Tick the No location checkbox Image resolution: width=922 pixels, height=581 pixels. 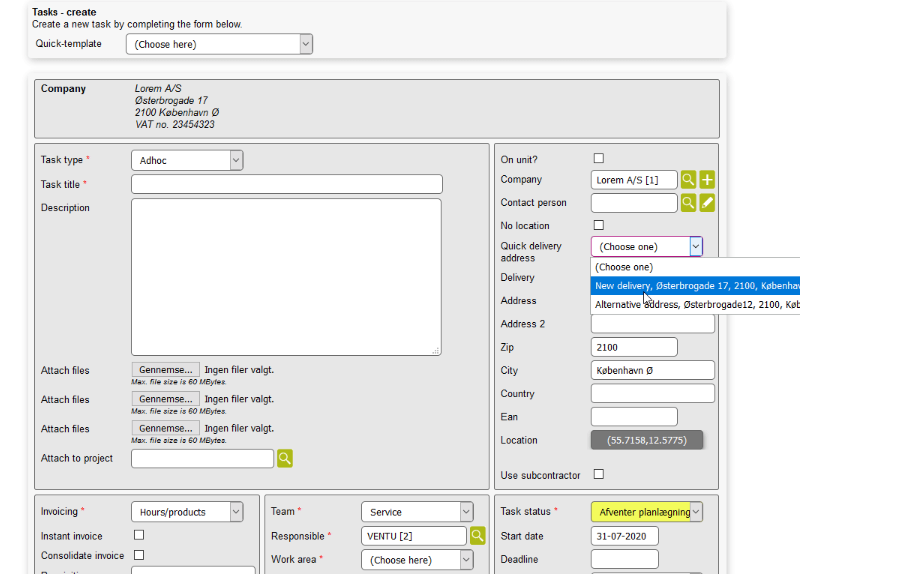pos(599,225)
